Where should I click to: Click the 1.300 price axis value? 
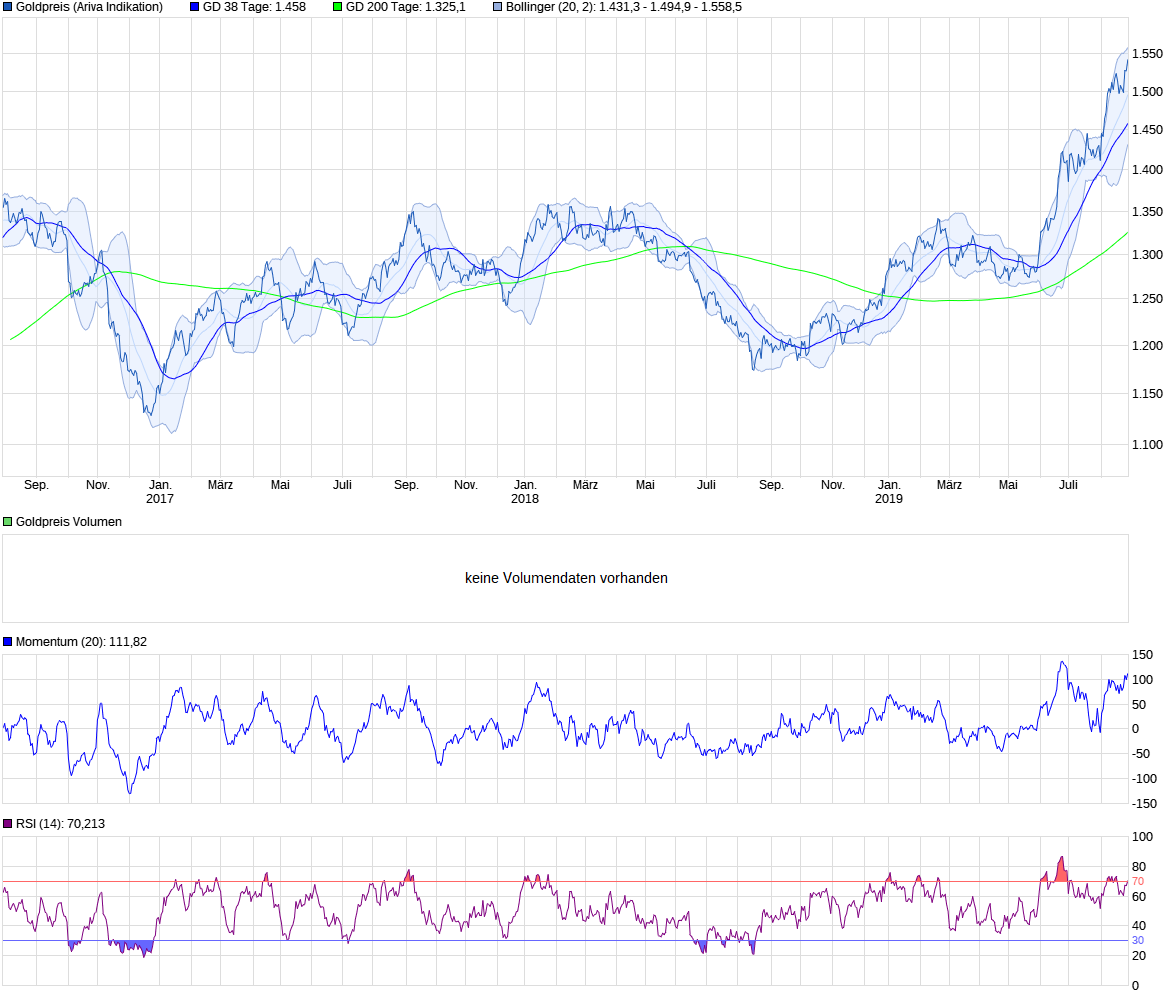1147,255
